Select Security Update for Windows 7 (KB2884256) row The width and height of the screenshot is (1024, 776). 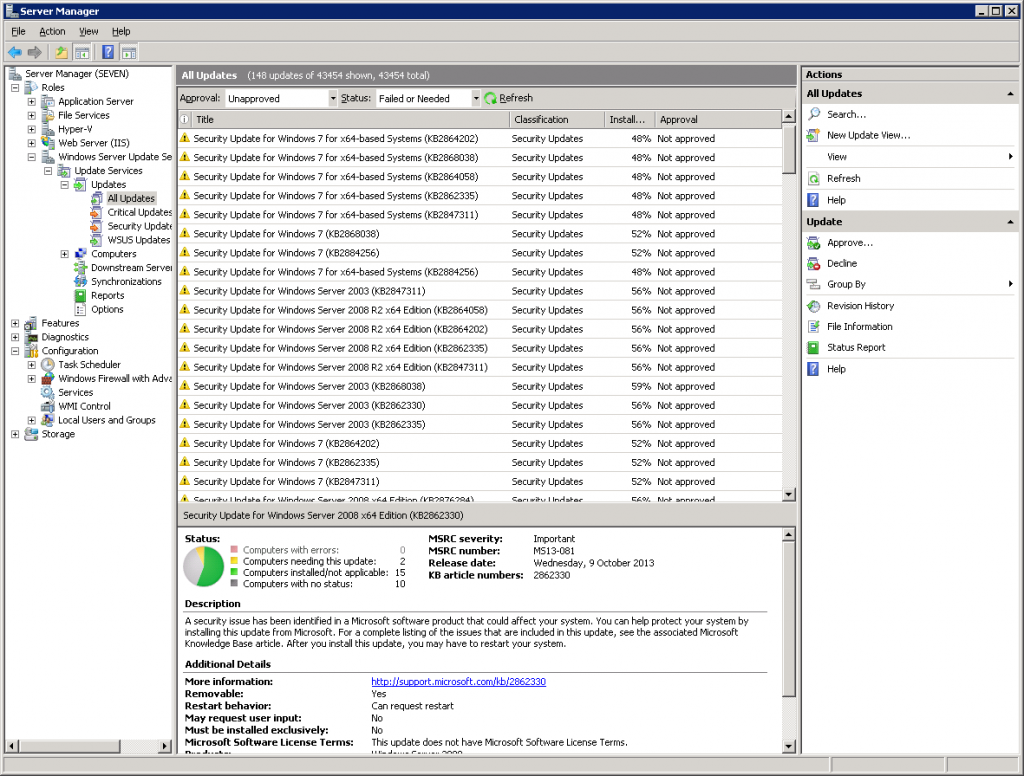coord(479,253)
